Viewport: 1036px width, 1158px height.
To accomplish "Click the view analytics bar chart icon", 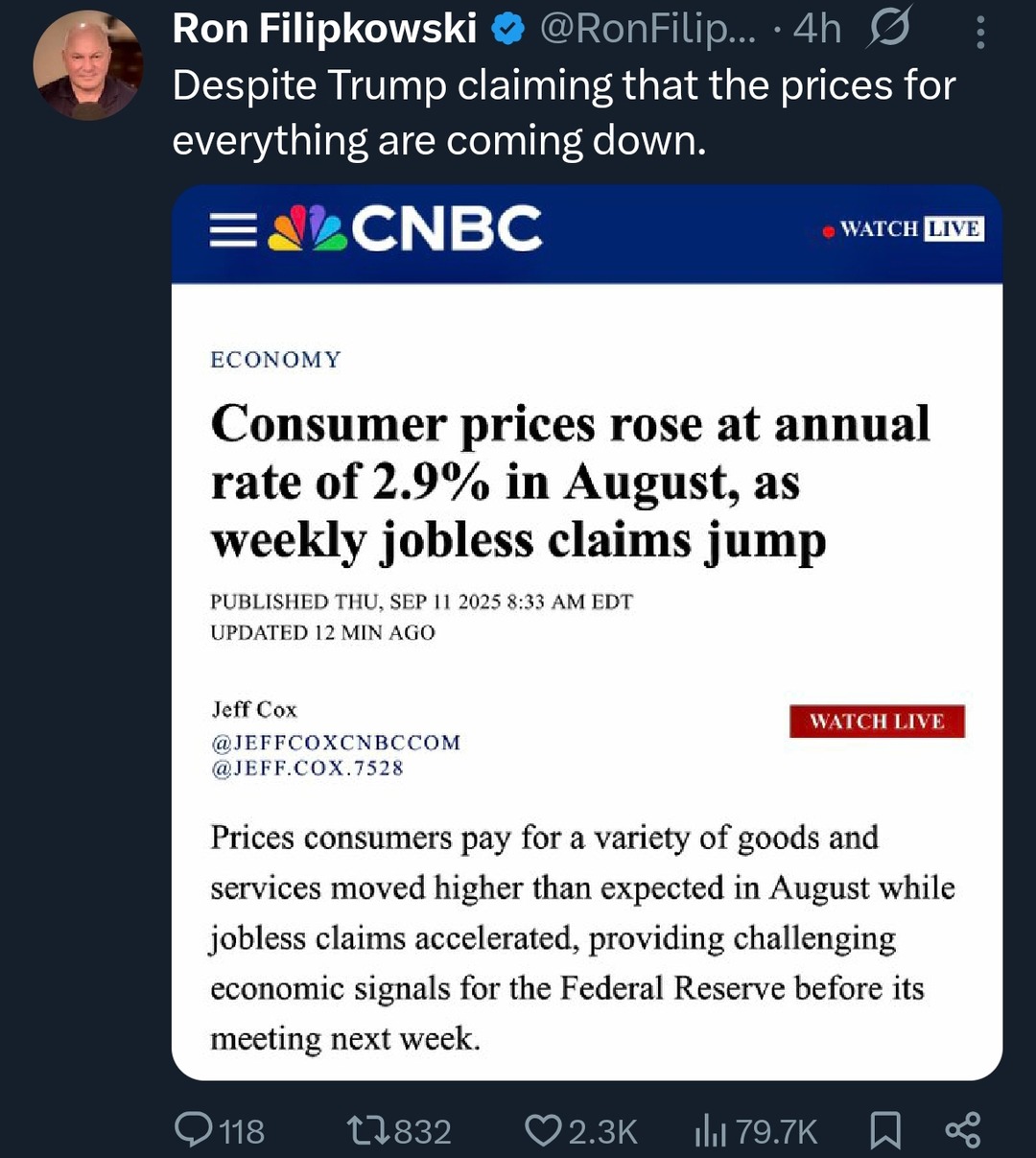I will 711,1131.
